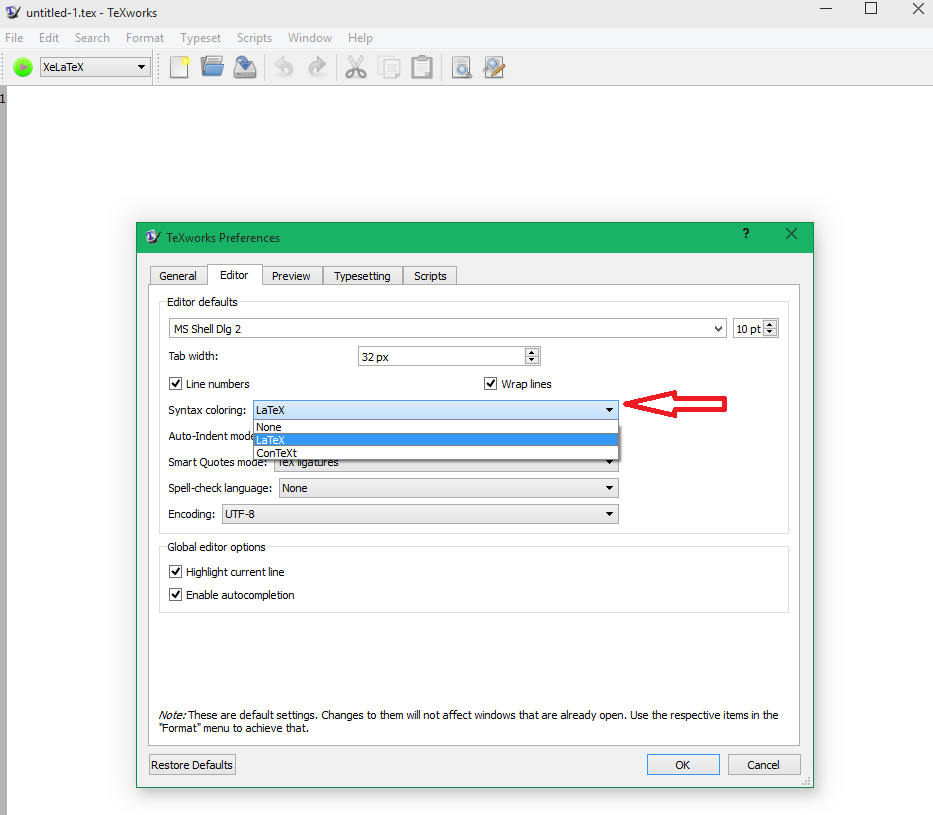Open the Window menu
The image size is (933, 815).
click(x=310, y=38)
